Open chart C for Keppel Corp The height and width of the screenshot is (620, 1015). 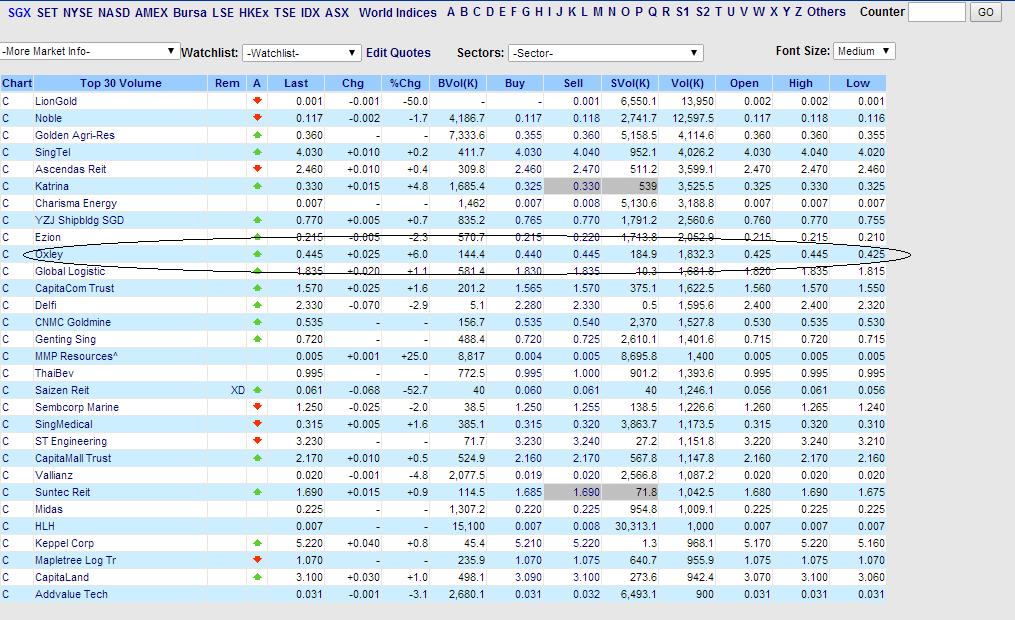(x=6, y=543)
